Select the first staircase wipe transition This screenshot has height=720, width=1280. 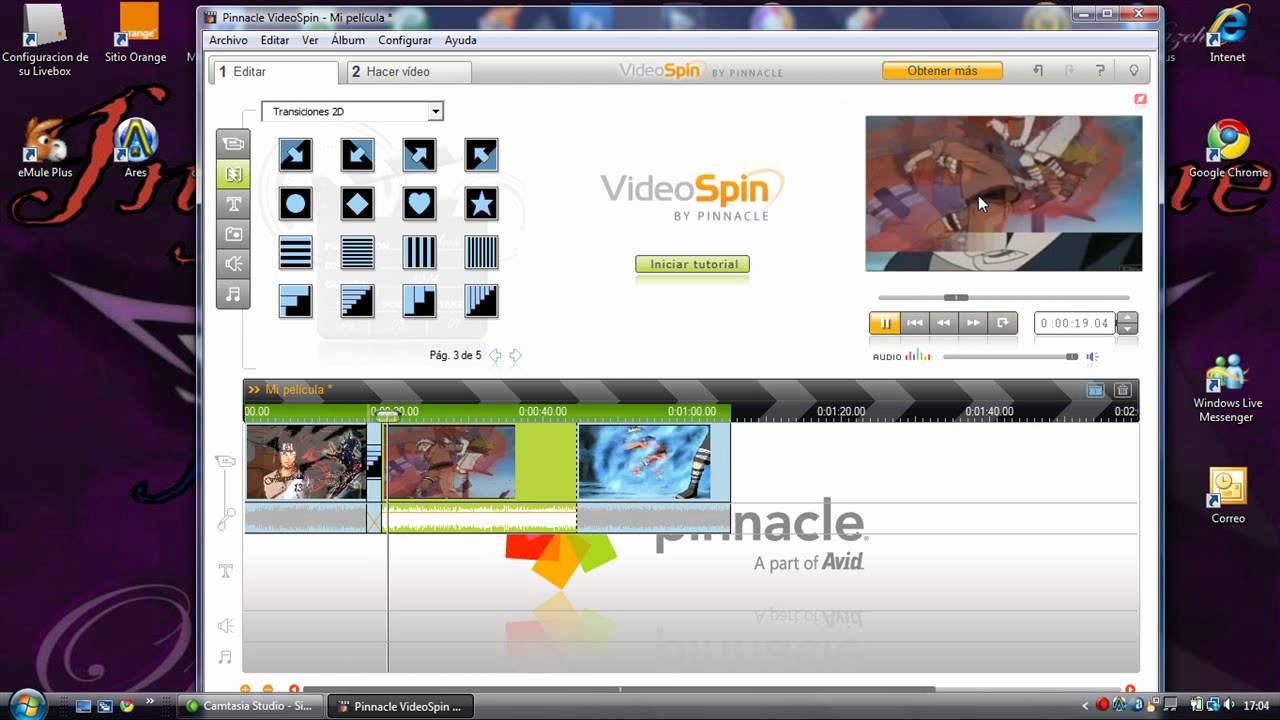click(295, 301)
